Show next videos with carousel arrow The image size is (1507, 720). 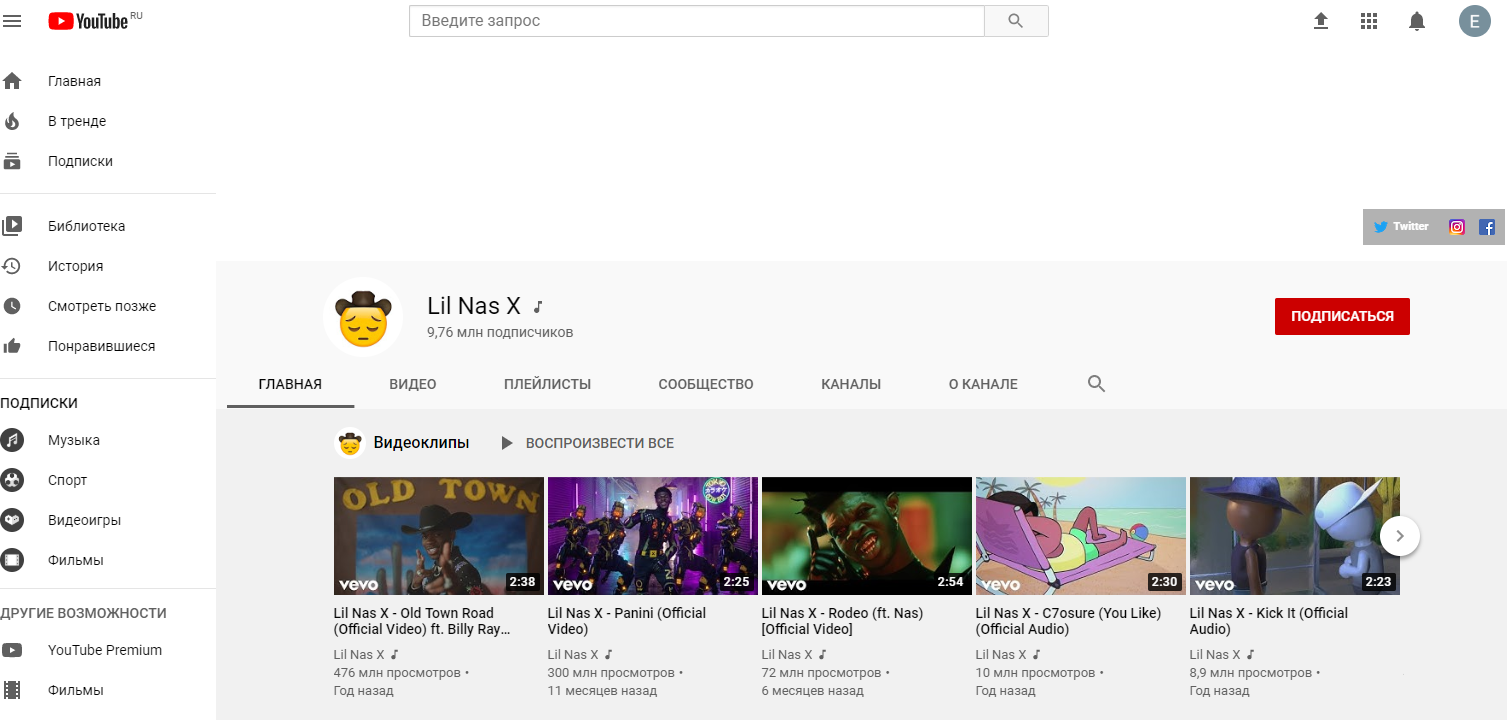tap(1400, 536)
